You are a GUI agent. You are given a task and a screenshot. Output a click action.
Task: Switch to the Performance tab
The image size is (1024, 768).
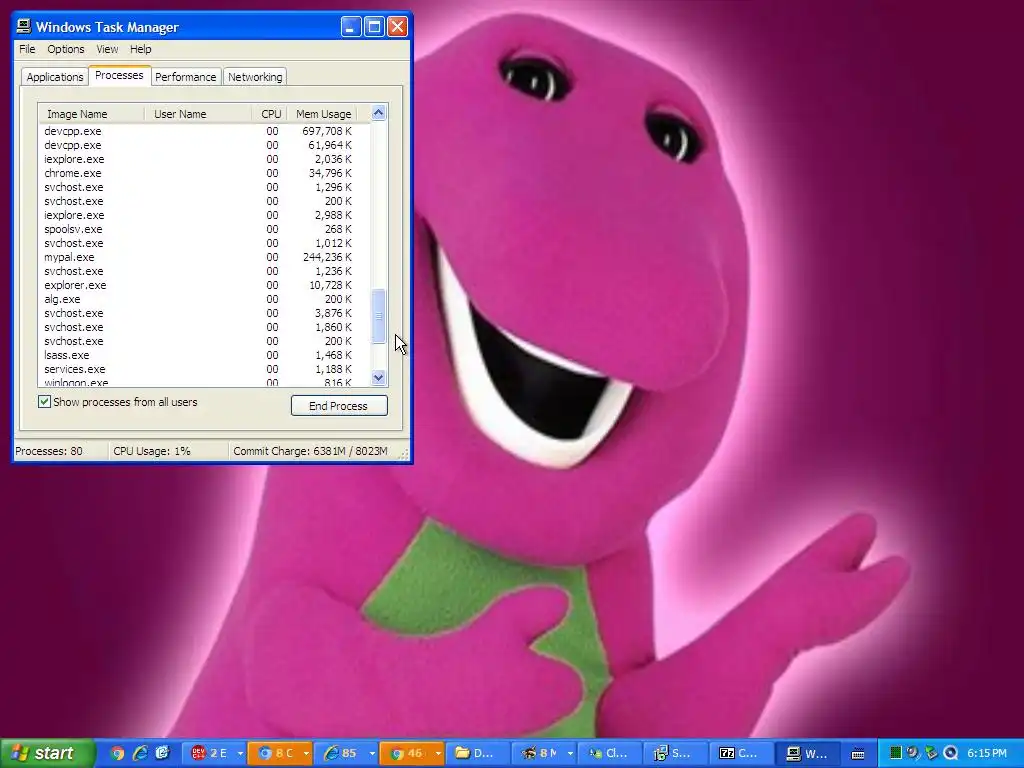[185, 77]
